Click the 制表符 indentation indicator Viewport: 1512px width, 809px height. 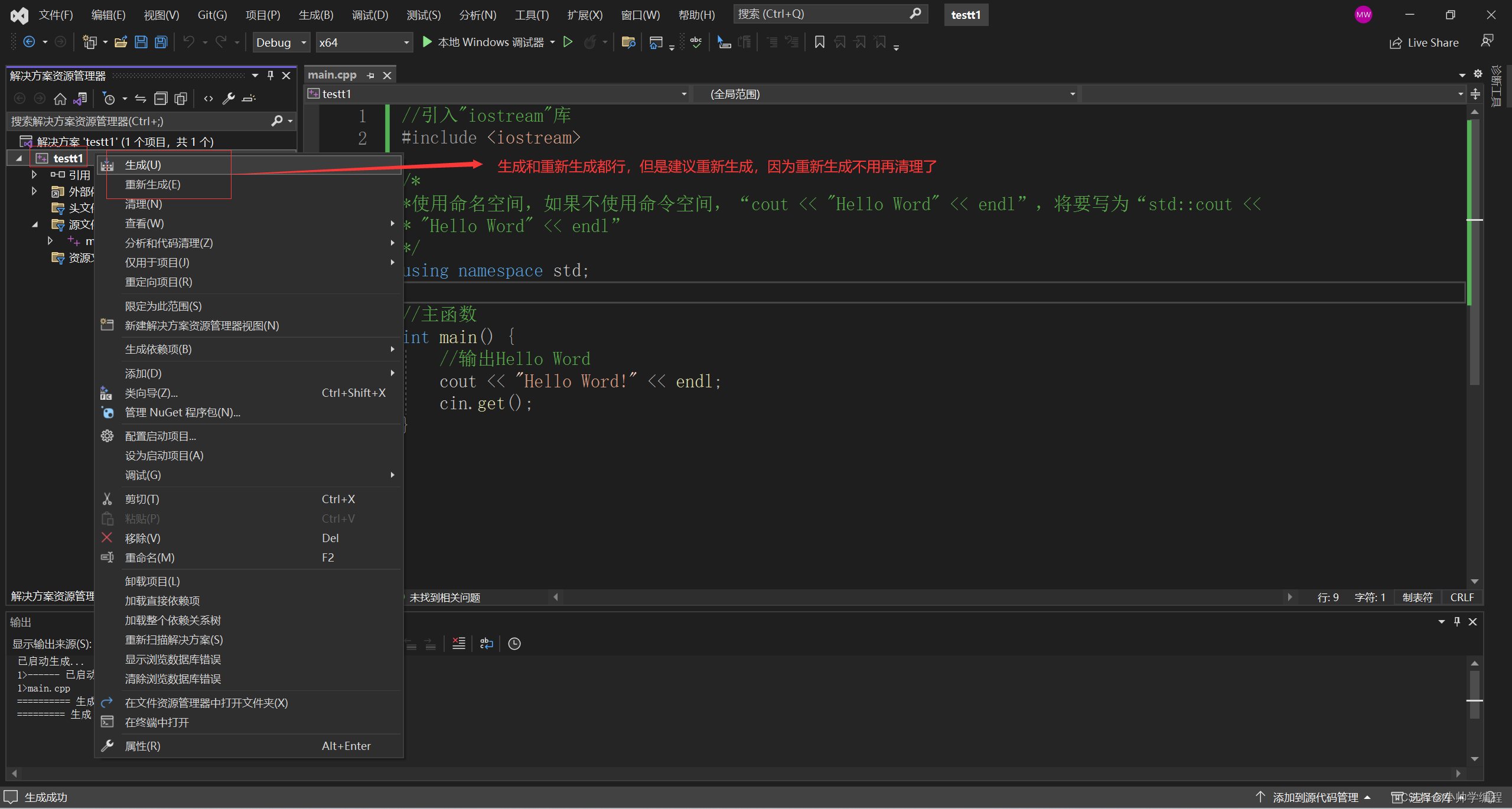1417,597
